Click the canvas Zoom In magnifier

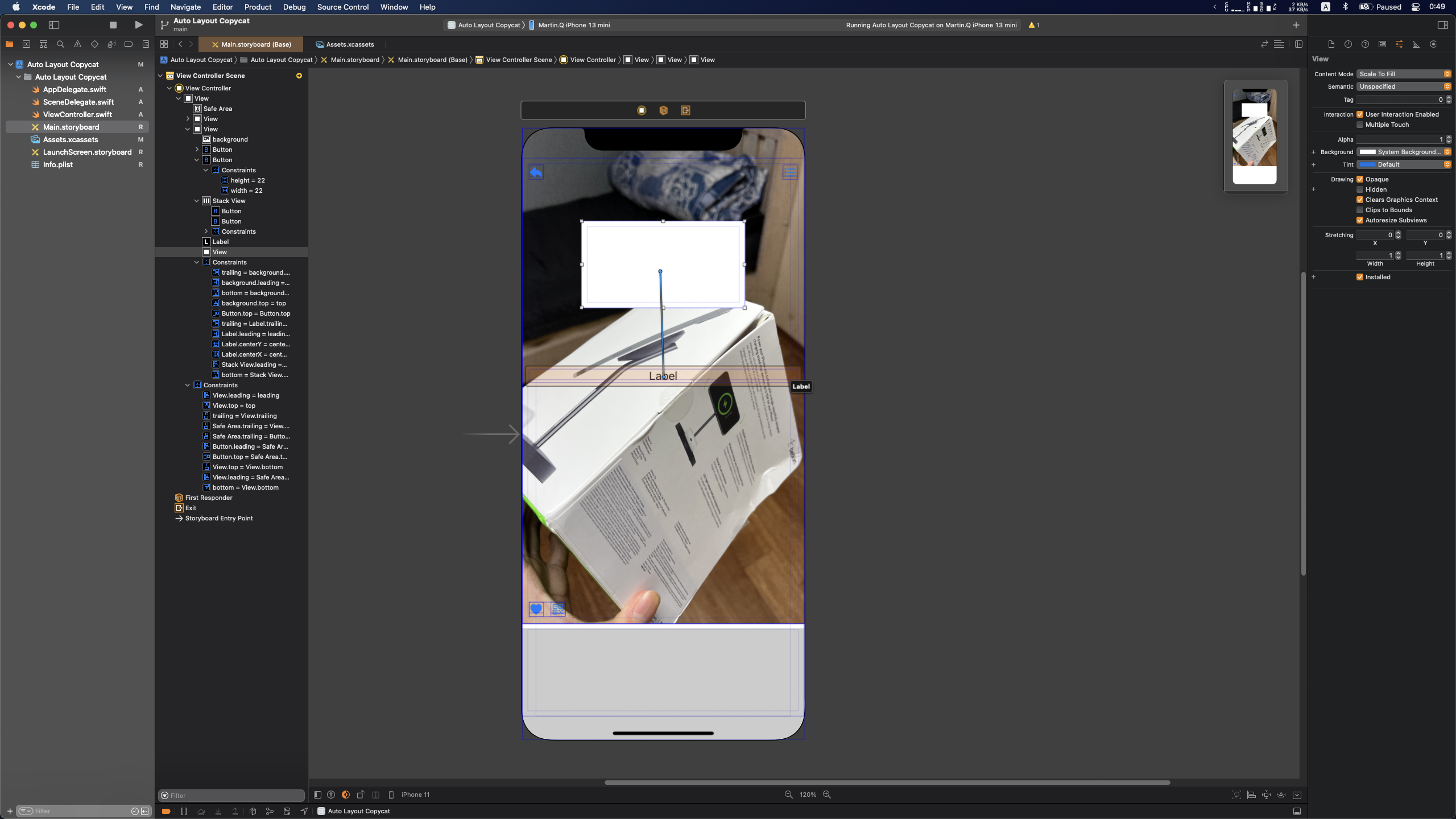827,795
